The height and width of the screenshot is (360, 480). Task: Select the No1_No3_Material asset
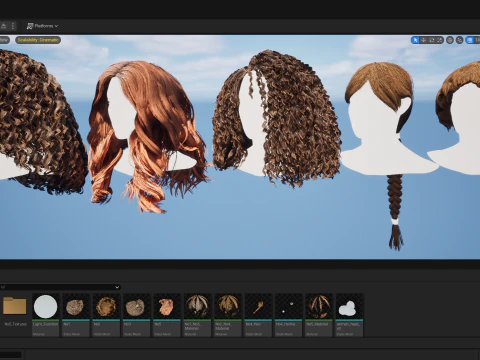click(197, 315)
